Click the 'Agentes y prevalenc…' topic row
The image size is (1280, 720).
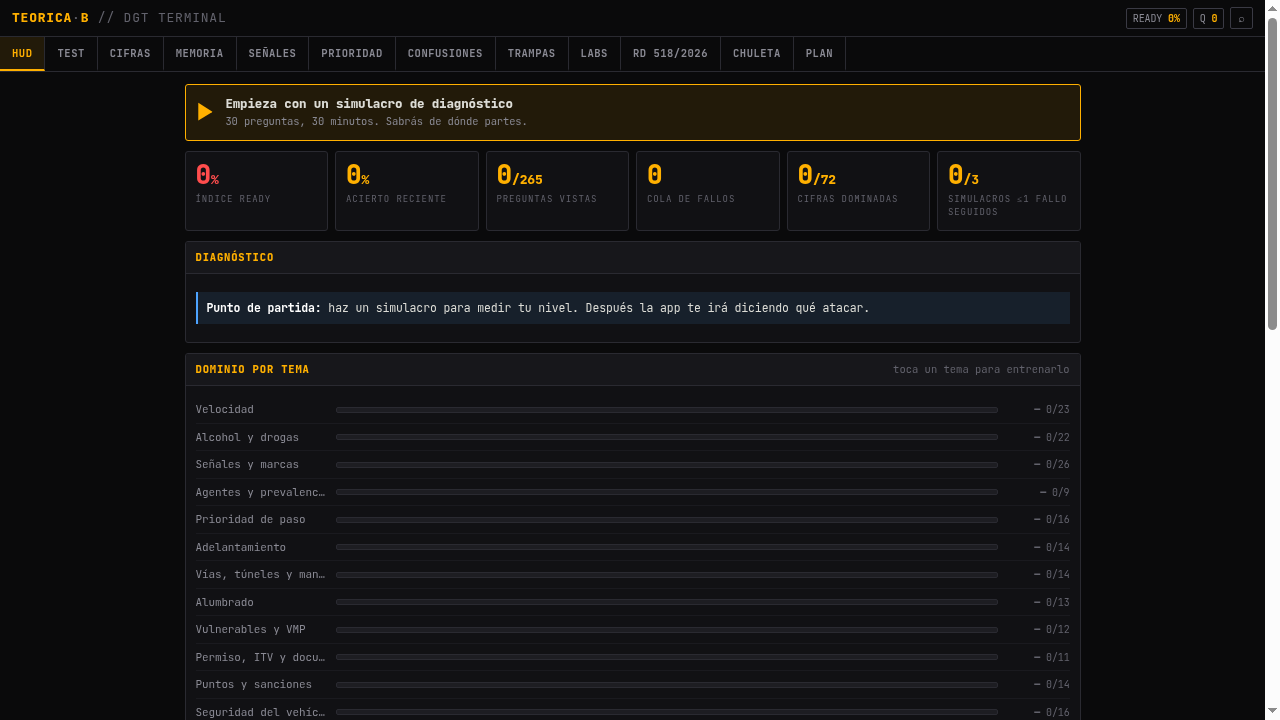tap(633, 492)
